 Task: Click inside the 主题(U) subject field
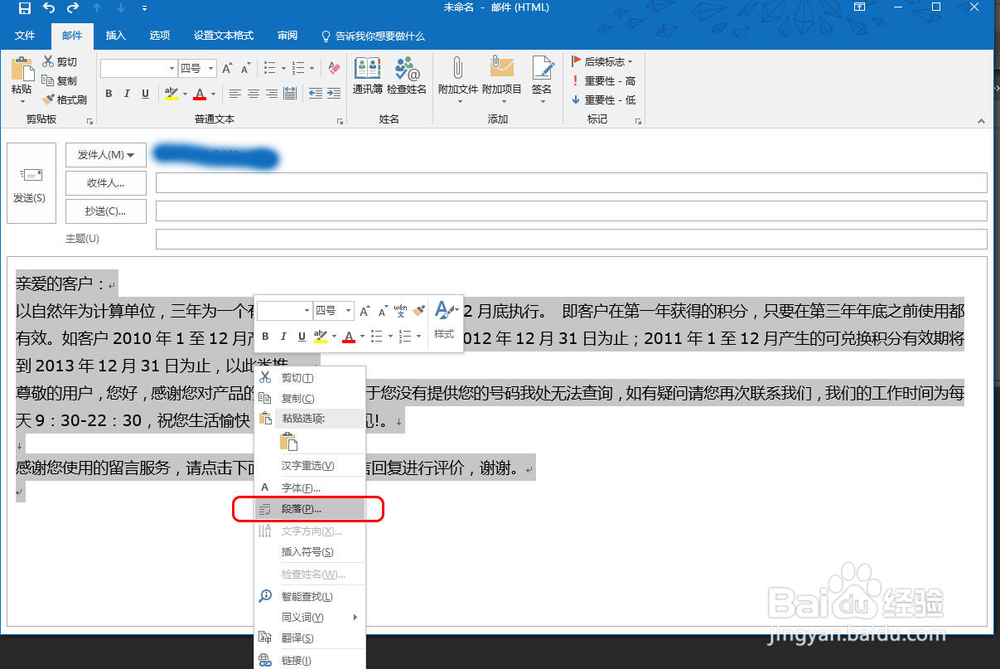(x=570, y=238)
